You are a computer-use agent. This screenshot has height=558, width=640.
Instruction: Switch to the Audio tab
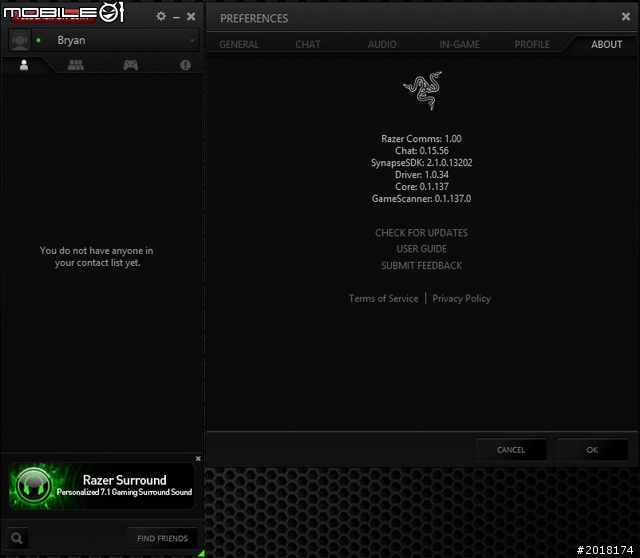click(382, 44)
